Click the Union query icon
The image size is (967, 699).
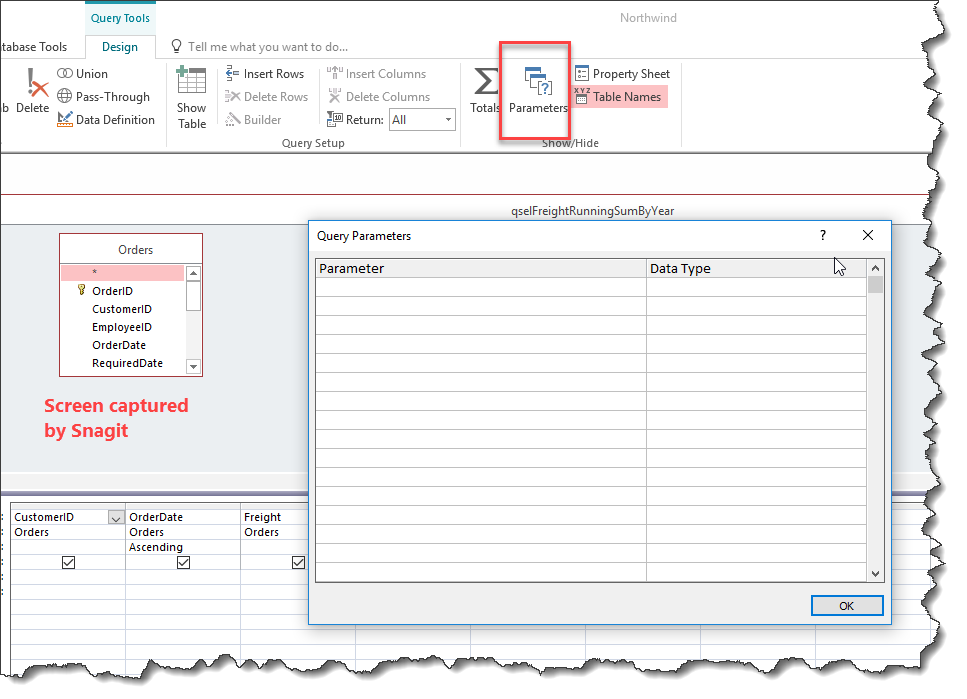[x=65, y=73]
